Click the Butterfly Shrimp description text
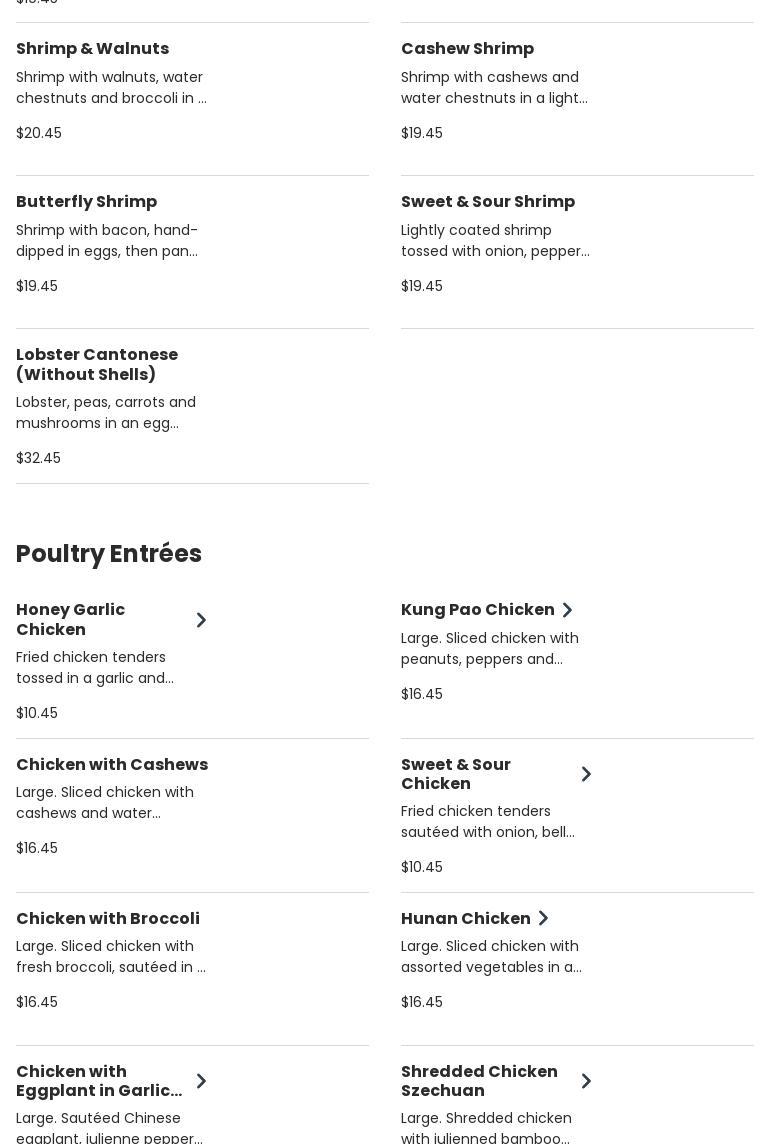Viewport: 770px width, 1144px height. tap(107, 241)
